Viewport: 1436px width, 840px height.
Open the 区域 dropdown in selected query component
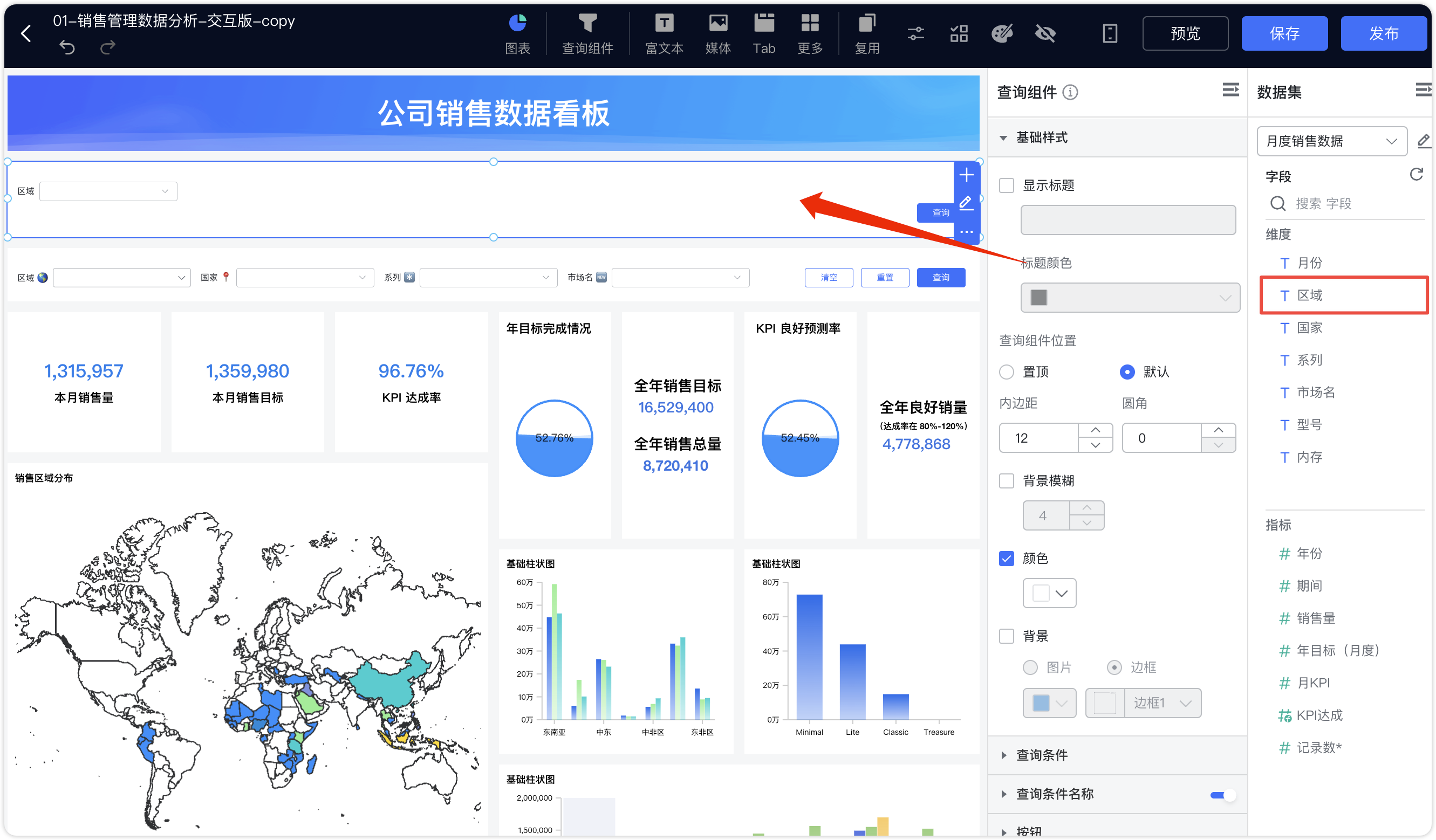(108, 191)
